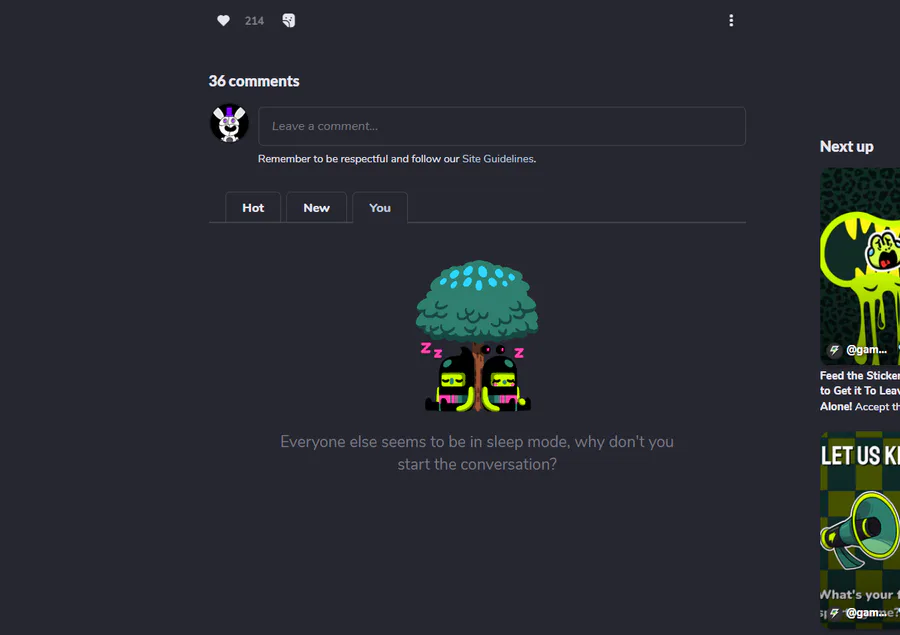
Task: Switch to the Hot comments tab
Action: pyautogui.click(x=253, y=207)
